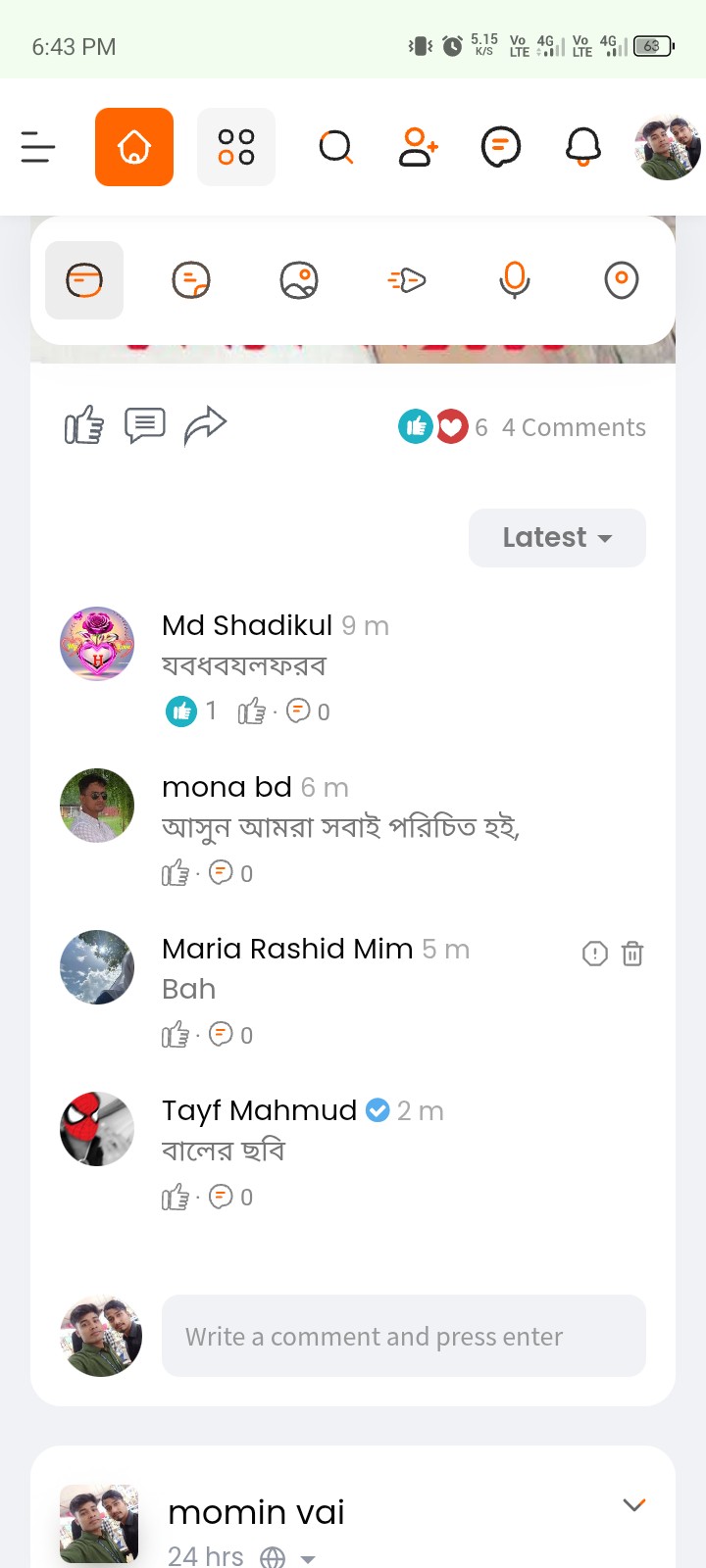The height and width of the screenshot is (1568, 706).
Task: Select the voice microphone tab
Action: click(514, 280)
